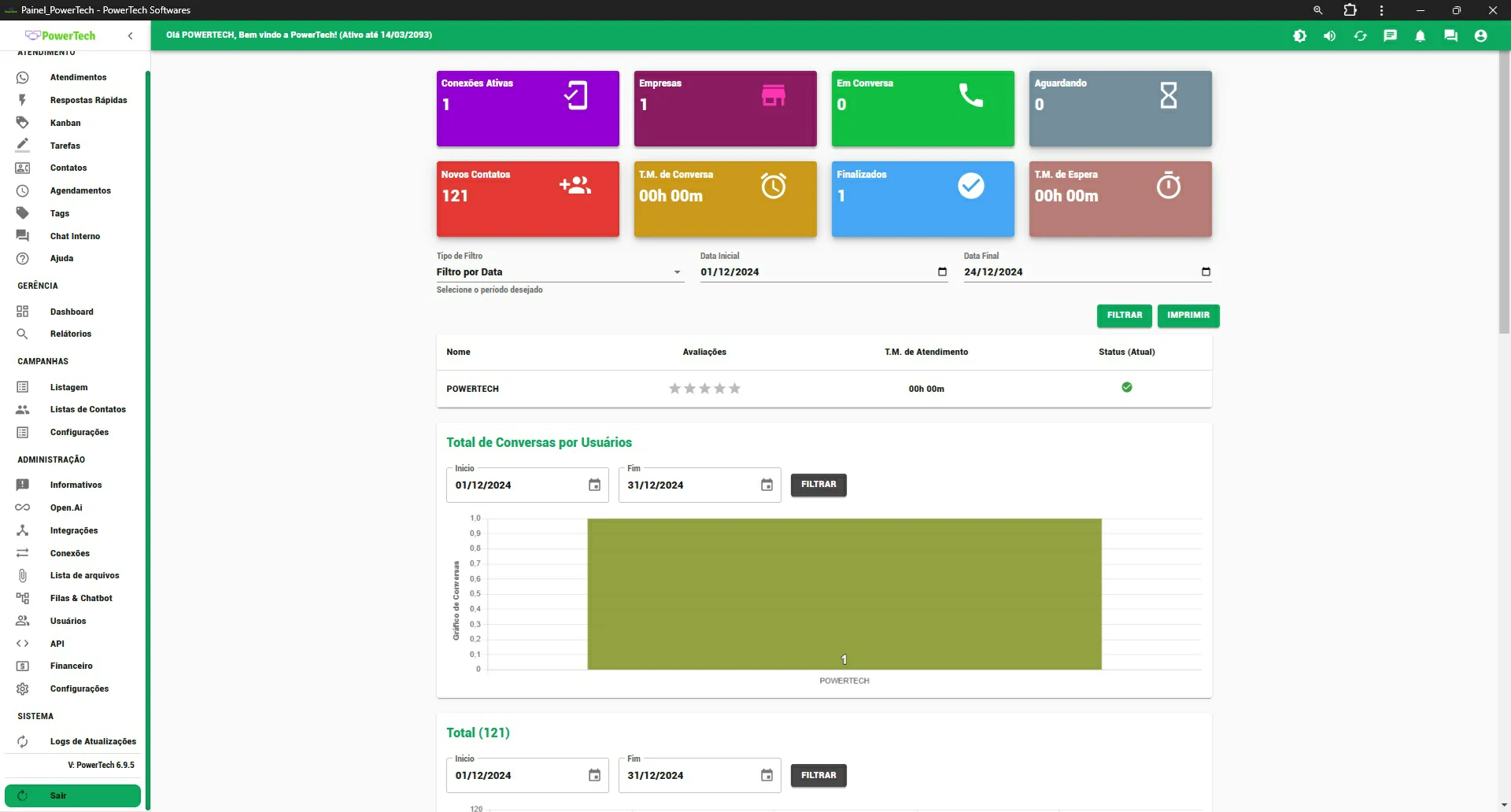This screenshot has width=1511, height=812.
Task: Open the Data Final calendar picker
Action: pyautogui.click(x=1206, y=272)
